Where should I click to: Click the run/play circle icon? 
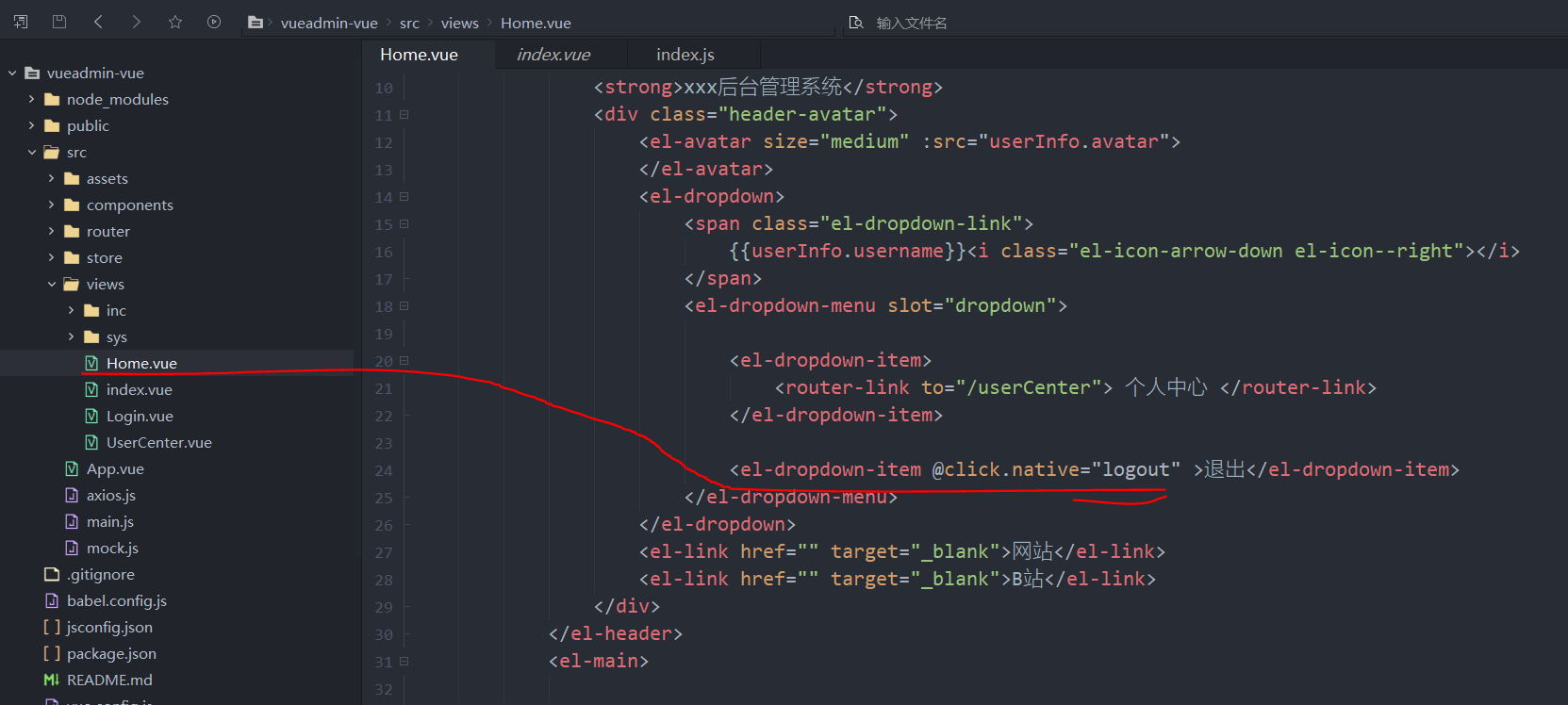point(214,22)
